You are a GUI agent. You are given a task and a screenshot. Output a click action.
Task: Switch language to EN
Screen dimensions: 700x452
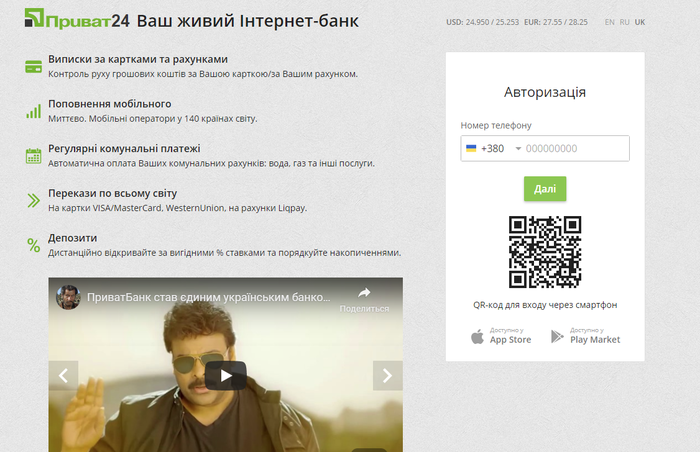(609, 22)
